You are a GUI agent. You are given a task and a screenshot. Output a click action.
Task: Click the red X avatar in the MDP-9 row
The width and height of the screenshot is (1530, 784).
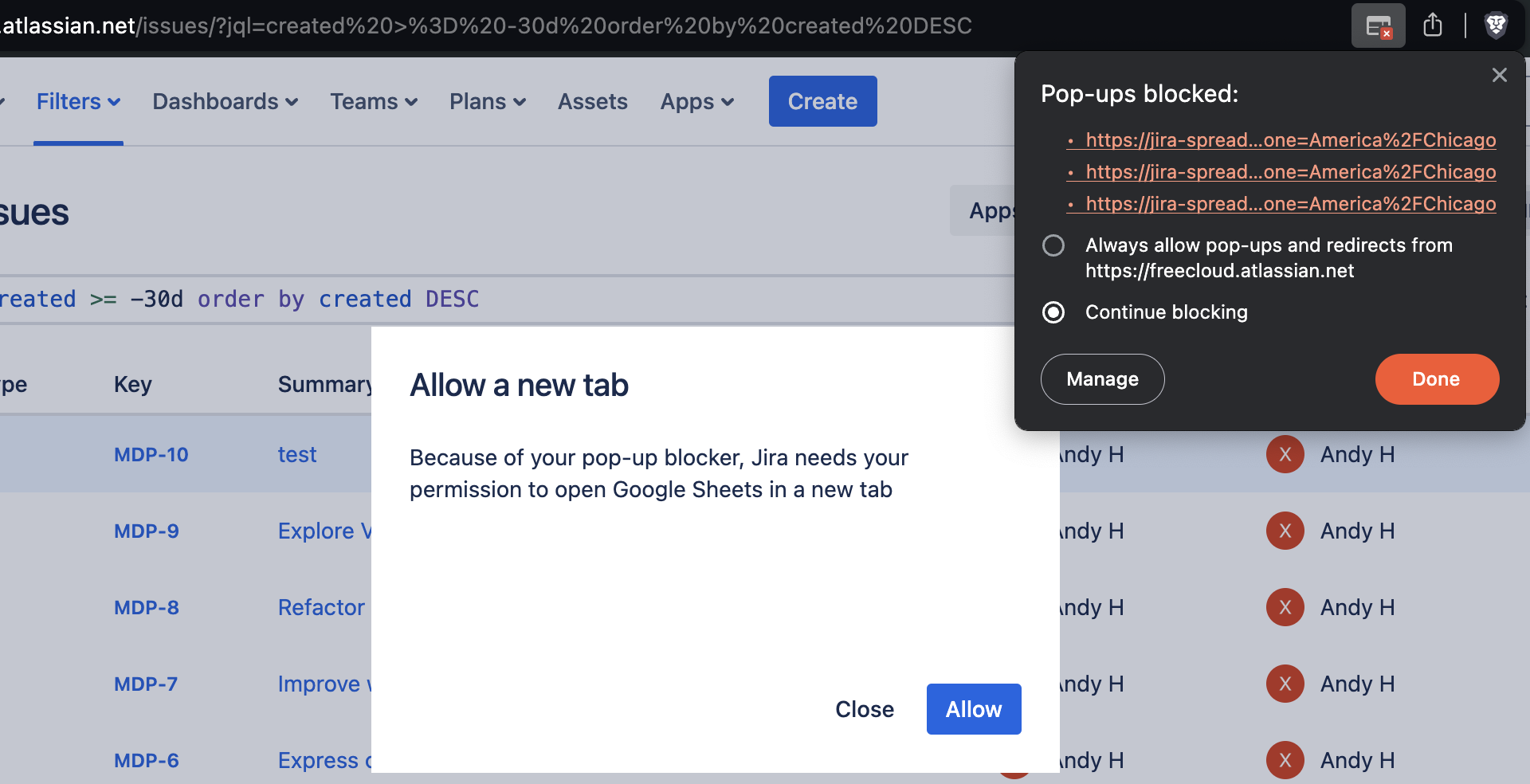click(1285, 531)
